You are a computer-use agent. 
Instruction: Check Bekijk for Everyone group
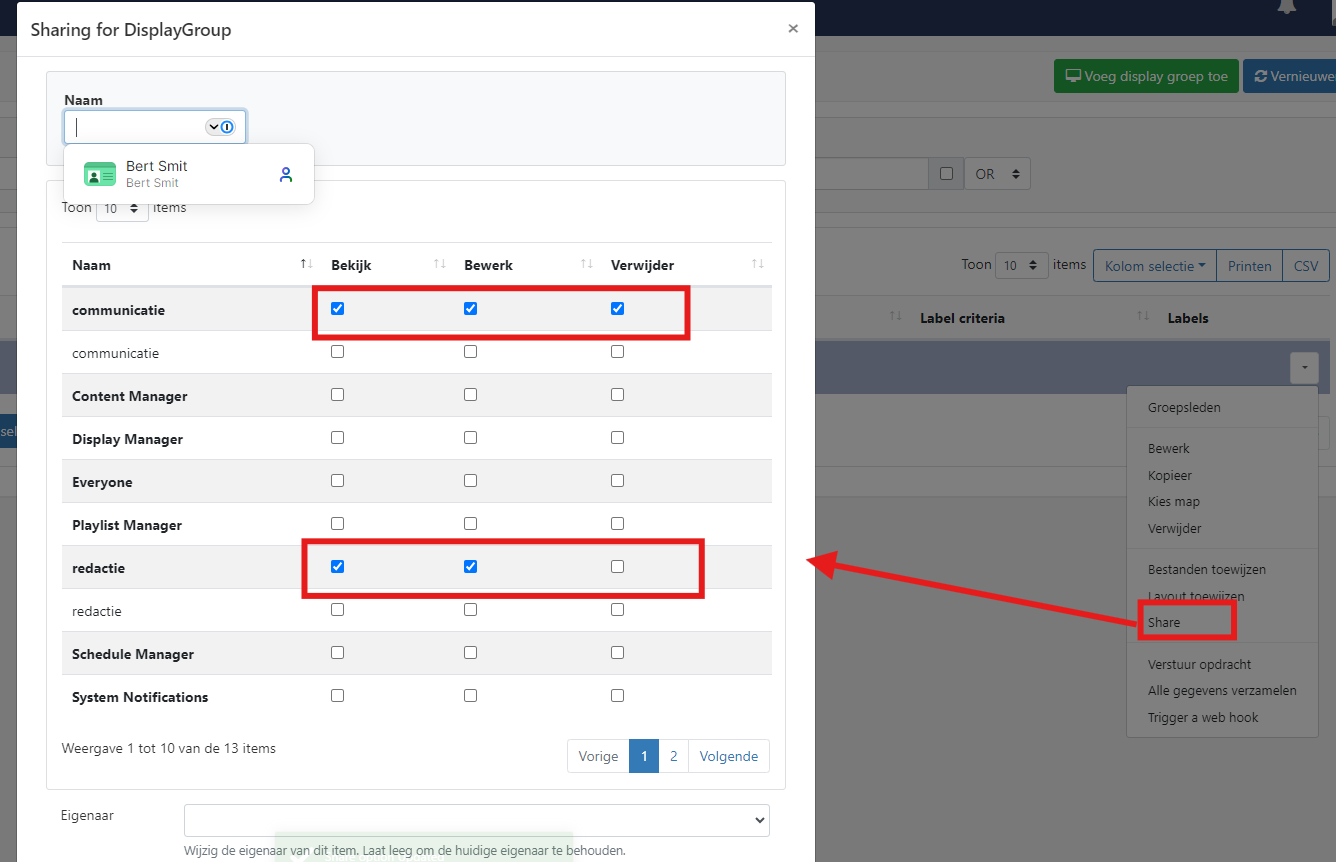click(337, 481)
